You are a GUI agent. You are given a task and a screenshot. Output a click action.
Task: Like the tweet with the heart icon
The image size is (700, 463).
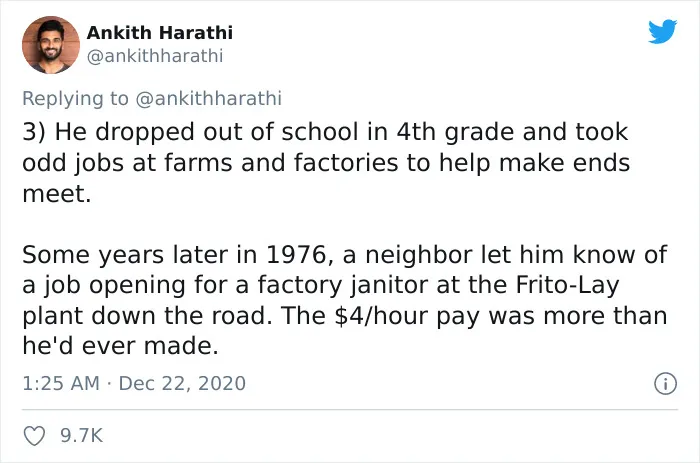click(34, 436)
